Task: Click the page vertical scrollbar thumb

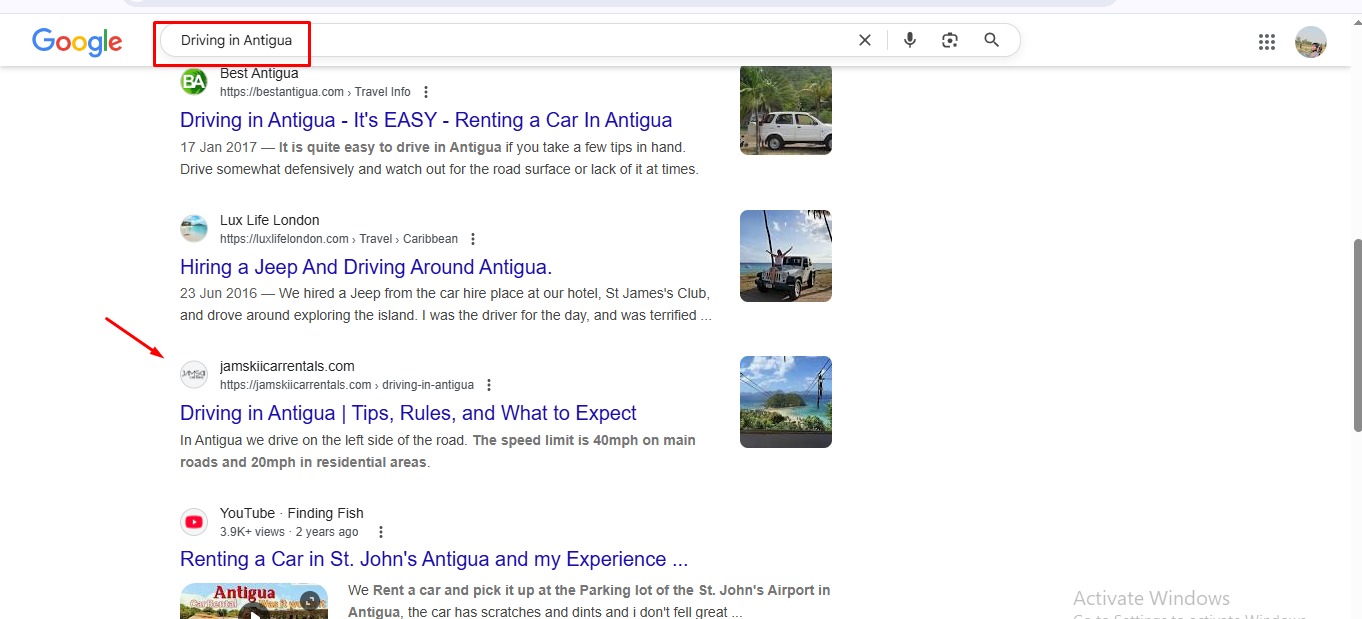Action: (1356, 335)
